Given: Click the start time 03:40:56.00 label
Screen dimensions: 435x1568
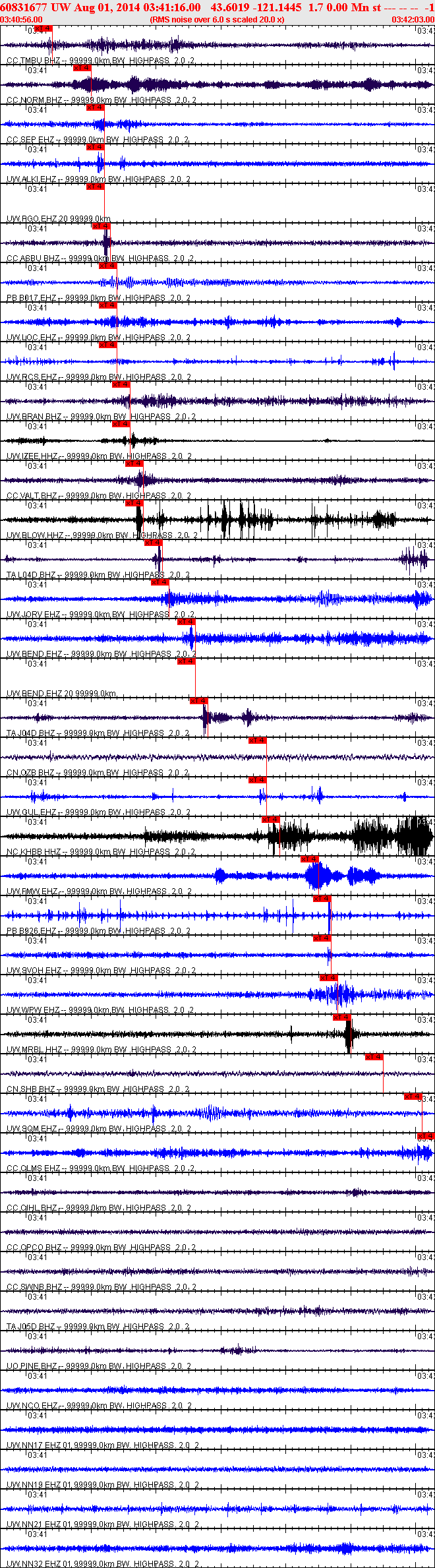Looking at the screenshot, I should (22, 20).
